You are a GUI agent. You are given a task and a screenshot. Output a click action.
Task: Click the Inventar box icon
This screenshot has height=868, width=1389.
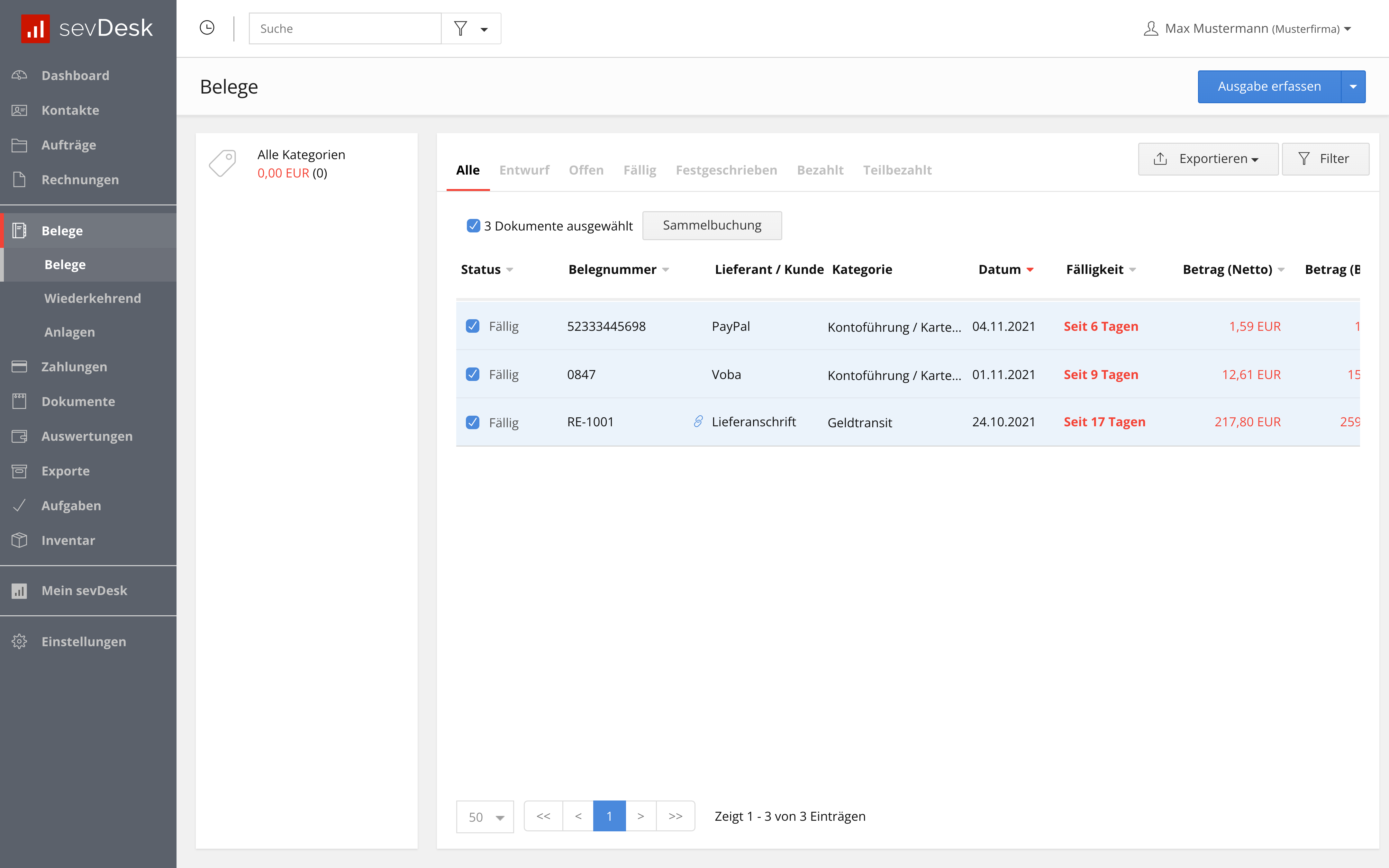(20, 540)
